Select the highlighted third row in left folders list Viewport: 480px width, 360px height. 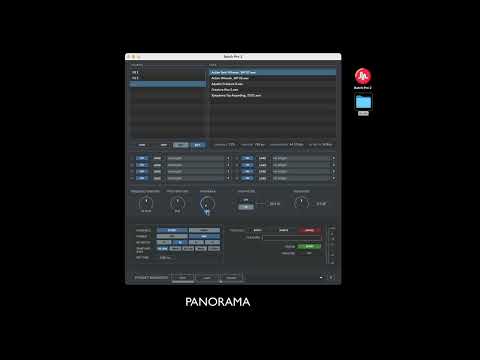(x=168, y=84)
